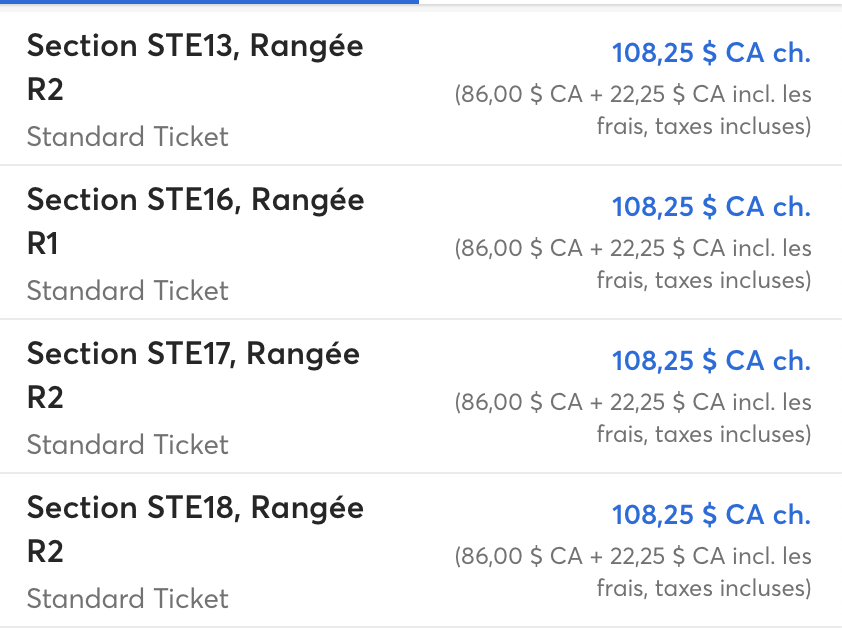
Task: Switch to the inactive gray tab bar
Action: (630, 2)
